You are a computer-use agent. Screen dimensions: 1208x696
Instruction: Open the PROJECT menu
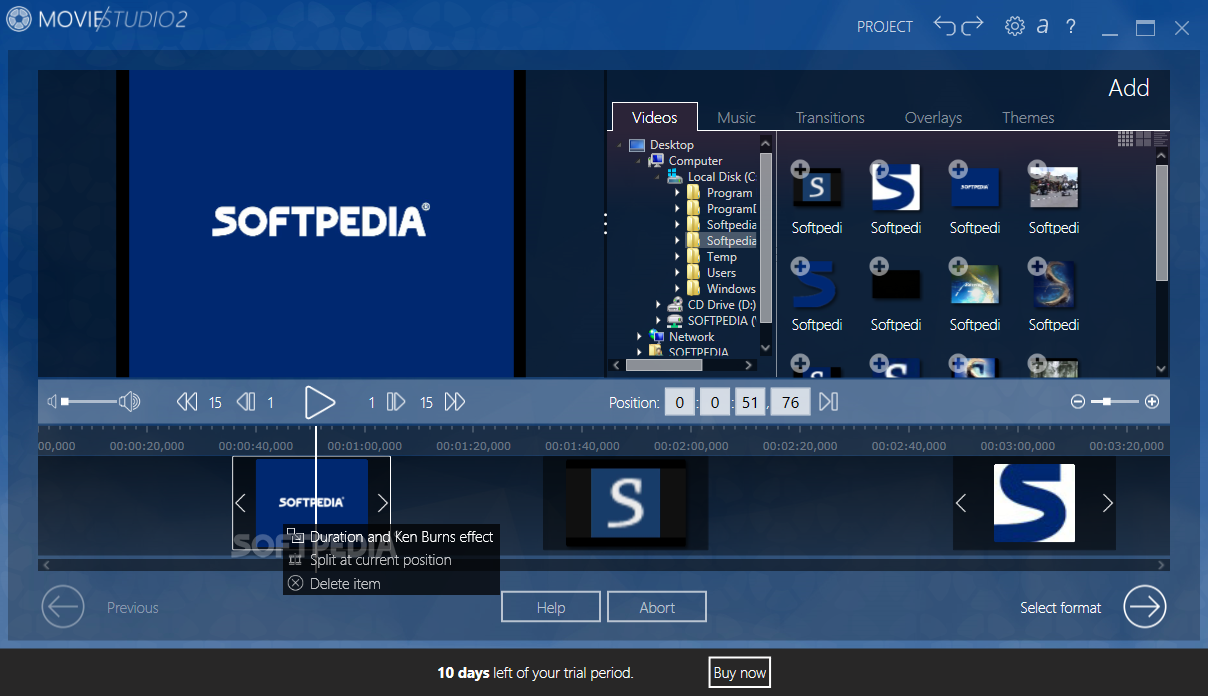885,27
